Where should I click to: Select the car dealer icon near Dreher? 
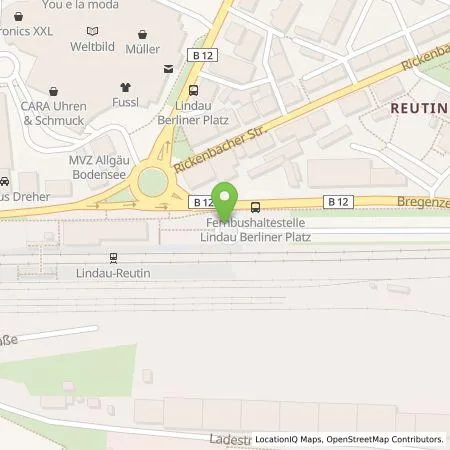coord(4,181)
